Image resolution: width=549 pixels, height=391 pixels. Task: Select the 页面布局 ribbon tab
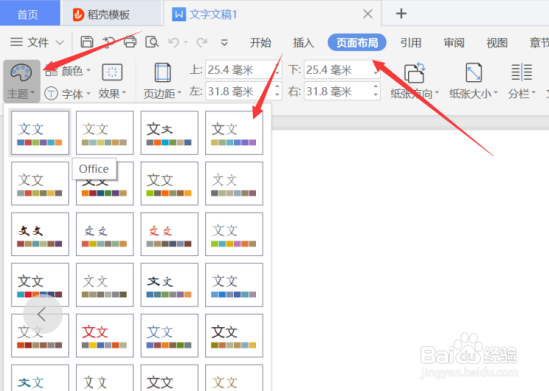tap(357, 42)
